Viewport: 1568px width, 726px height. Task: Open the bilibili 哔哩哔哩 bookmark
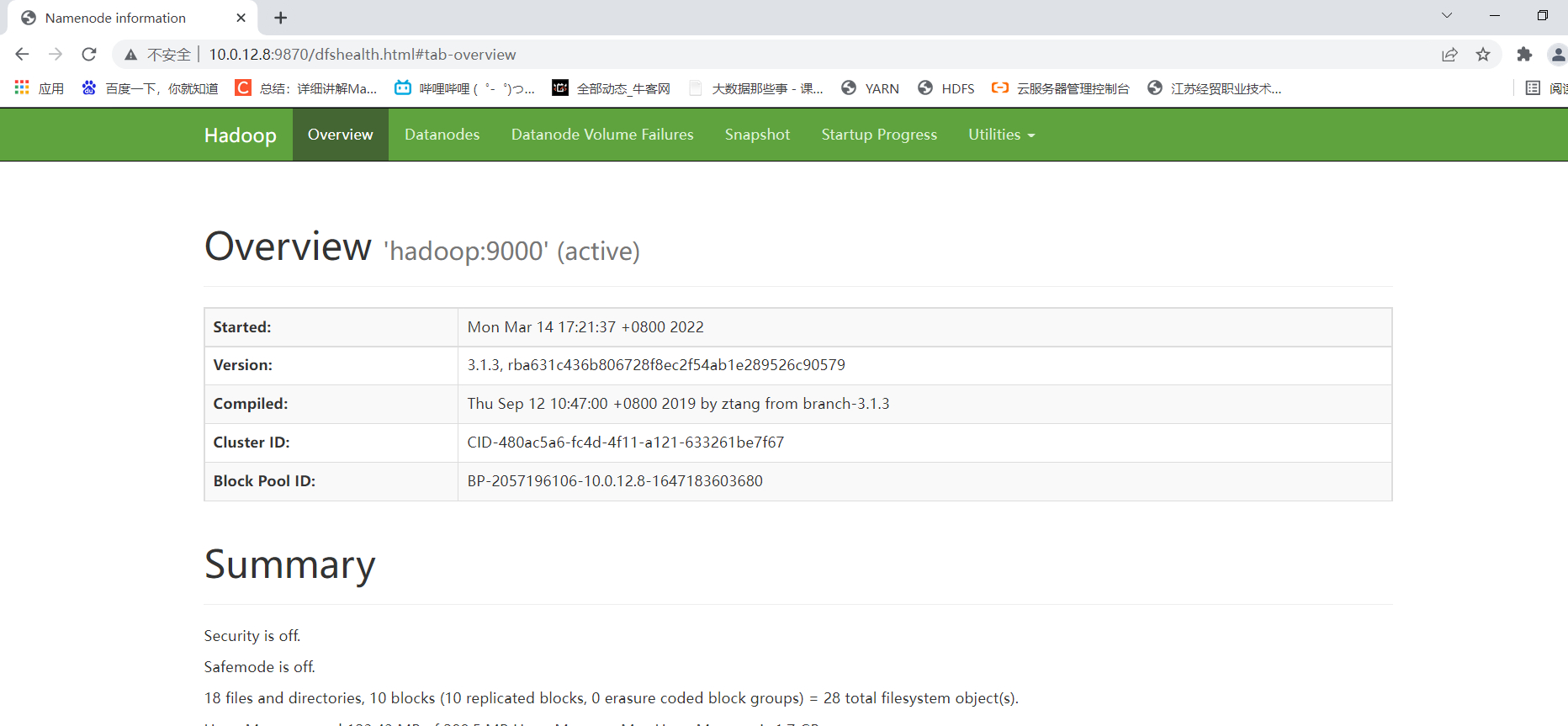464,88
